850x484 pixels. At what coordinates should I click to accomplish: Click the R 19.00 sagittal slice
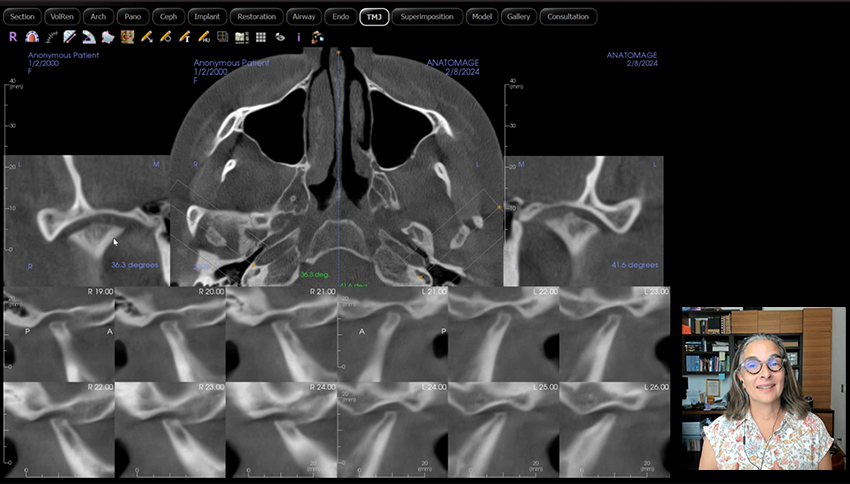coord(59,334)
